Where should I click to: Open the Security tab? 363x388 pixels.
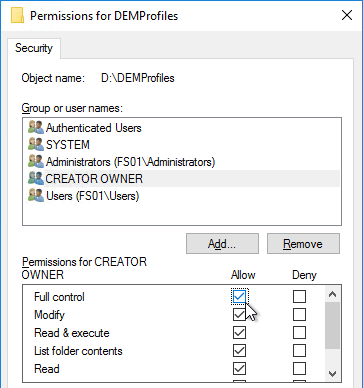pos(34,48)
